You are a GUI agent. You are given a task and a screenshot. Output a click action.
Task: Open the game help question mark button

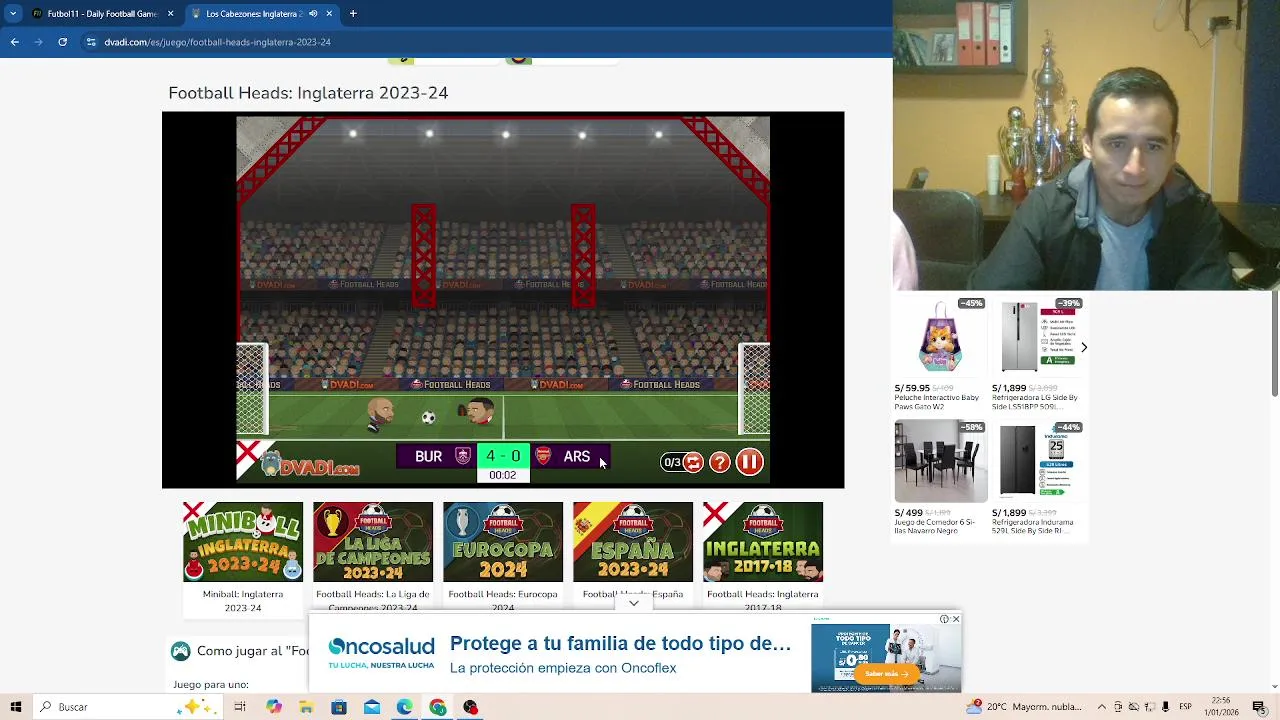720,462
